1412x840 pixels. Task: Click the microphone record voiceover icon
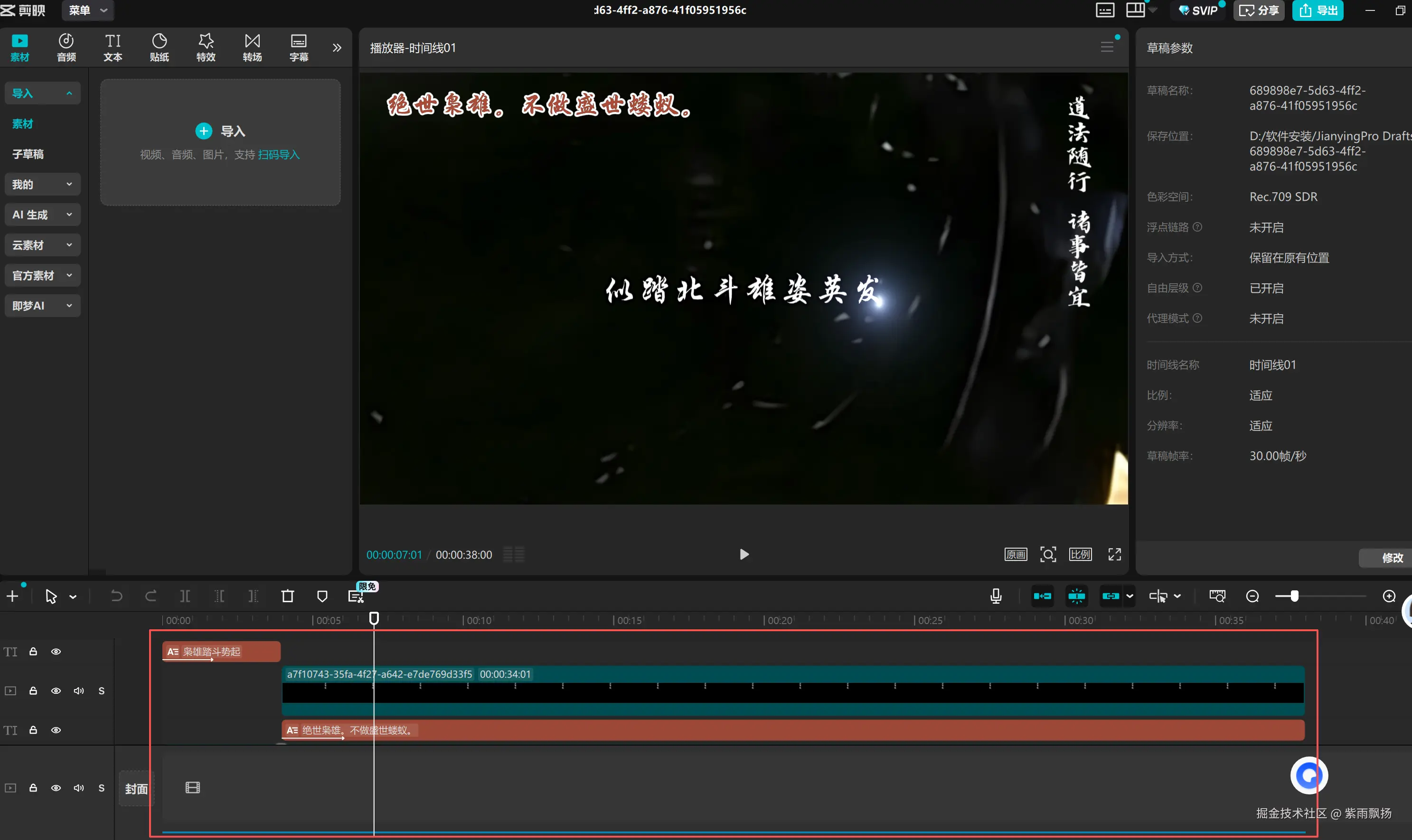(996, 596)
